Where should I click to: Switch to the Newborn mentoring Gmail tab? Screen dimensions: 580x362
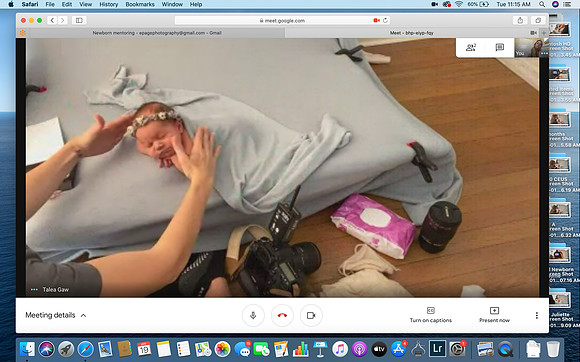click(157, 33)
